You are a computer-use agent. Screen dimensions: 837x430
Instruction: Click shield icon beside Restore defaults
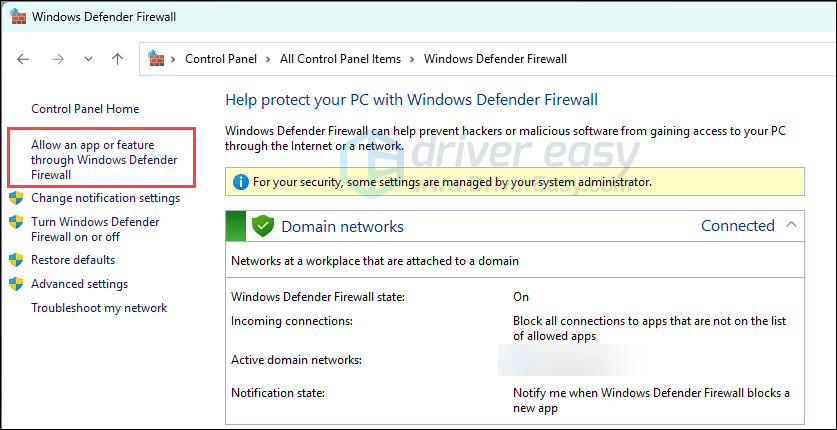16,260
